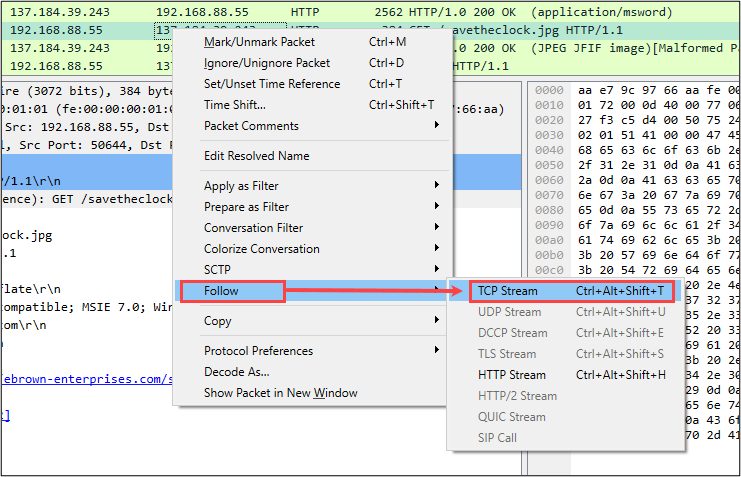Screen dimensions: 741x477
Task: Open Time Shift dialog entry
Action: coord(235,105)
